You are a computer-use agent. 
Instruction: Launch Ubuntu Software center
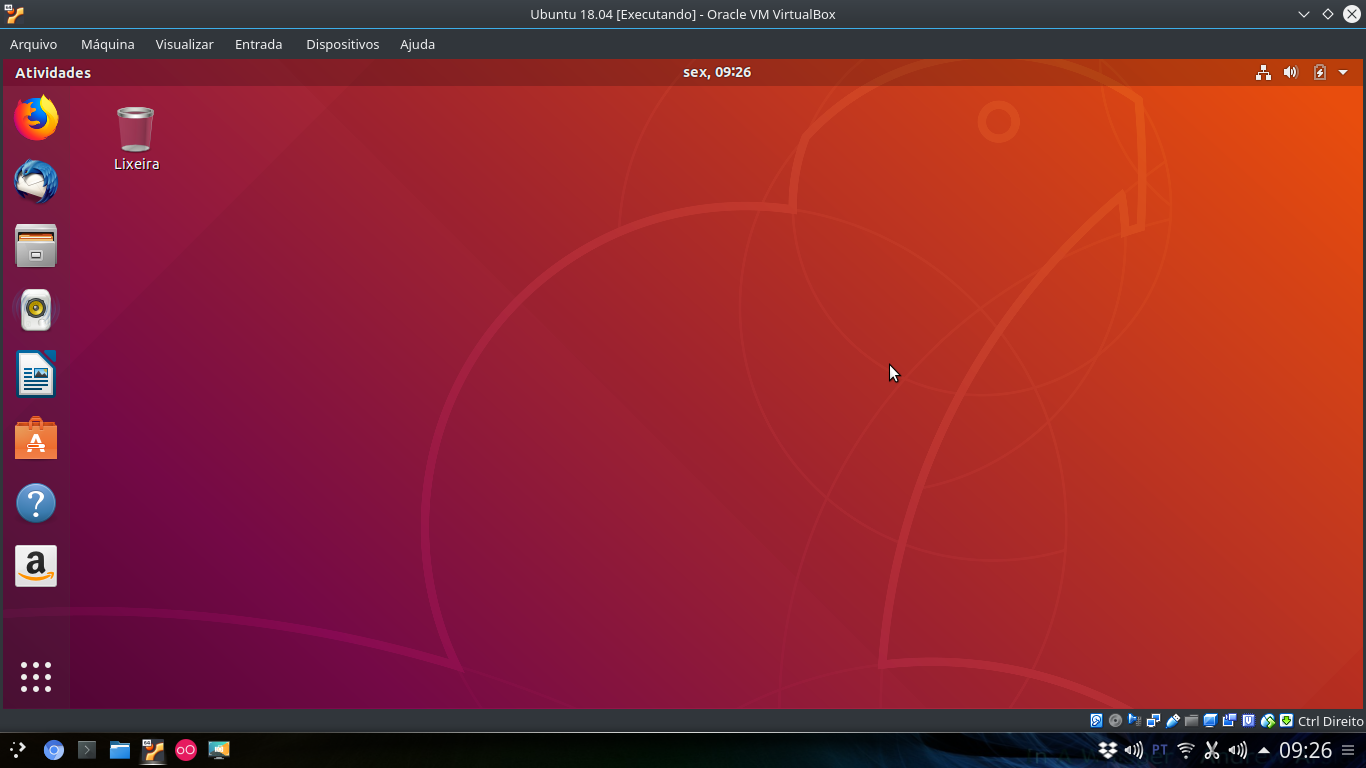pos(35,438)
